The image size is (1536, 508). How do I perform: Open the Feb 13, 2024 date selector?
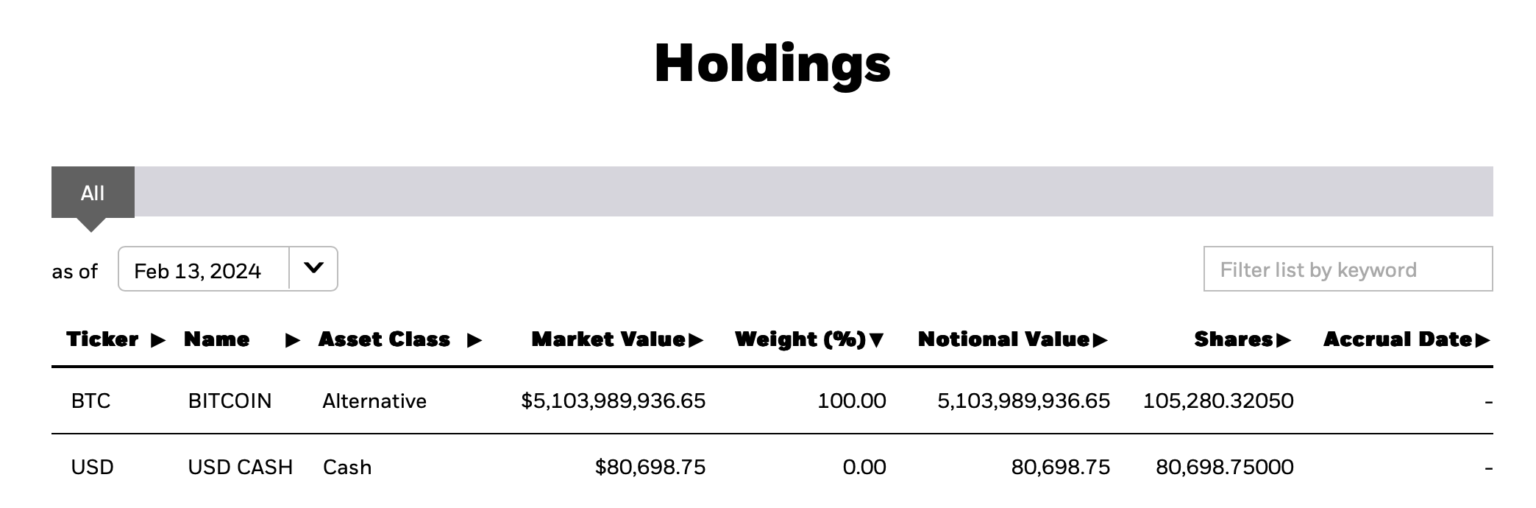click(x=198, y=270)
